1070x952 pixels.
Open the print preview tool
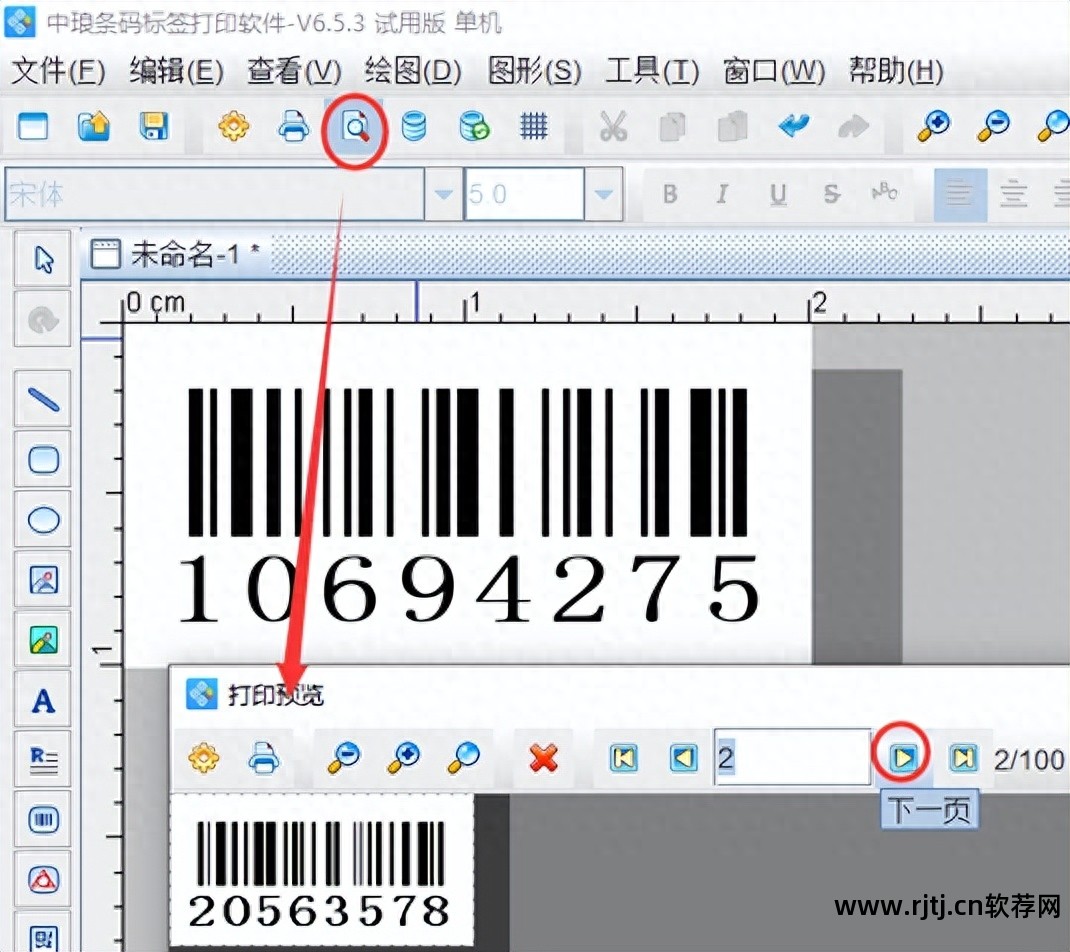point(355,127)
